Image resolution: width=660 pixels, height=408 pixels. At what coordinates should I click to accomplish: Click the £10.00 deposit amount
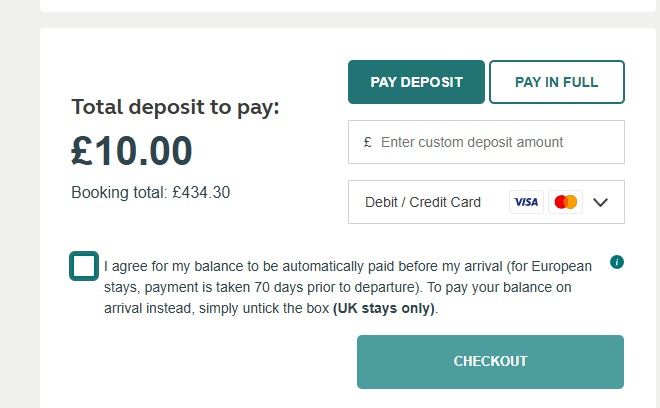(x=132, y=150)
